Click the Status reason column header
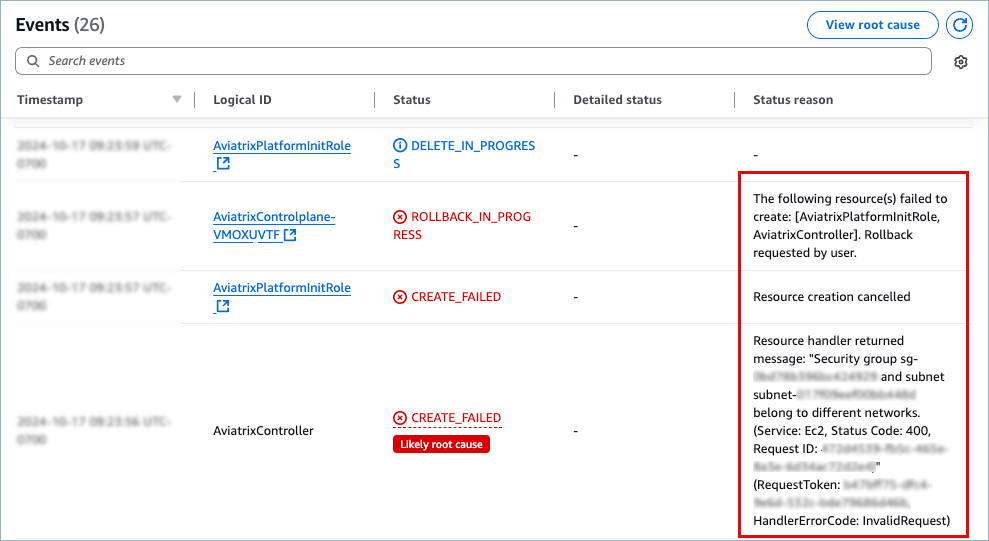 tap(793, 100)
